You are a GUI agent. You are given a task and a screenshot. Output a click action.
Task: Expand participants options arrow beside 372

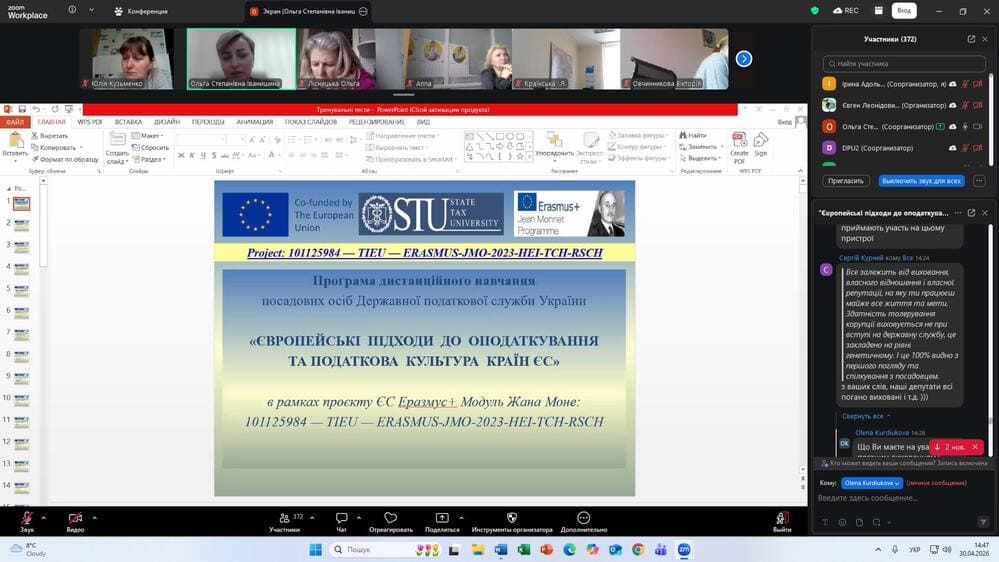click(x=312, y=517)
